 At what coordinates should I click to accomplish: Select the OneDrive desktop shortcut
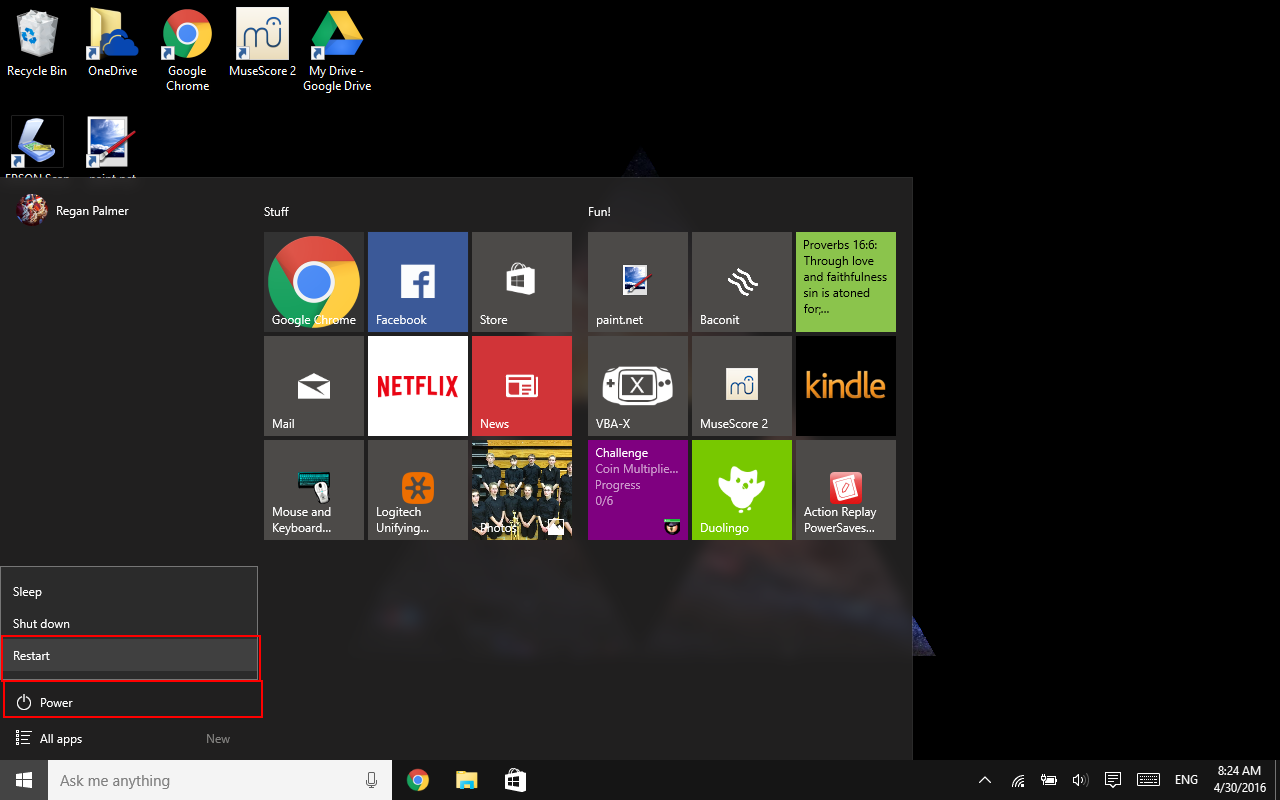(x=112, y=43)
